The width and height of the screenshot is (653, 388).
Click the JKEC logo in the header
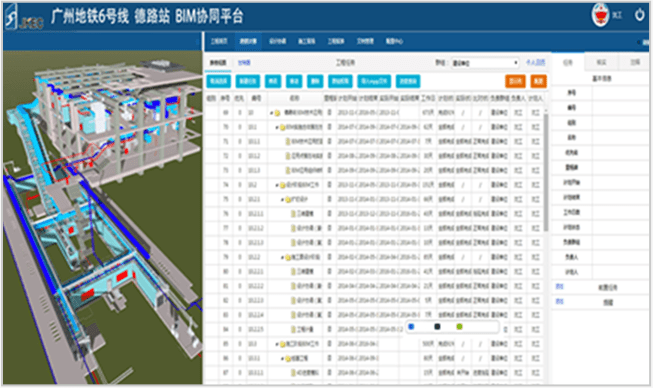pyautogui.click(x=24, y=17)
